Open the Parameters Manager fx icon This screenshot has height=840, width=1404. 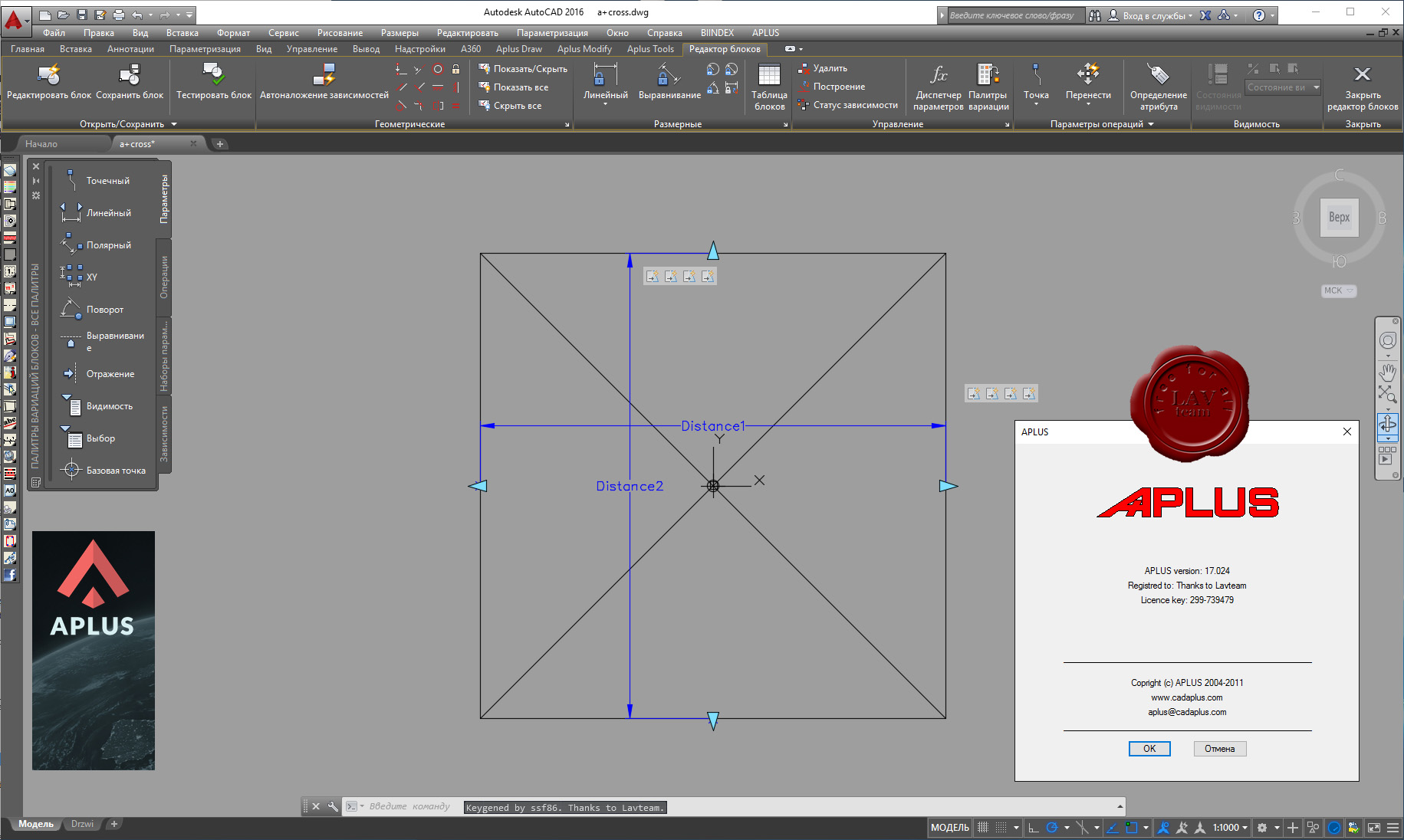pyautogui.click(x=939, y=74)
